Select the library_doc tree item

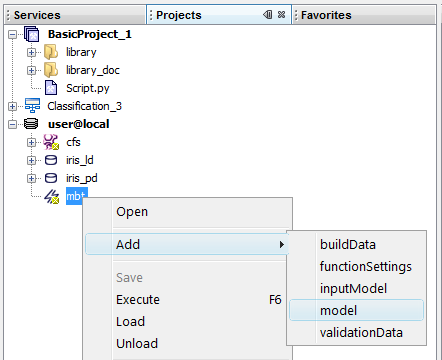point(93,70)
